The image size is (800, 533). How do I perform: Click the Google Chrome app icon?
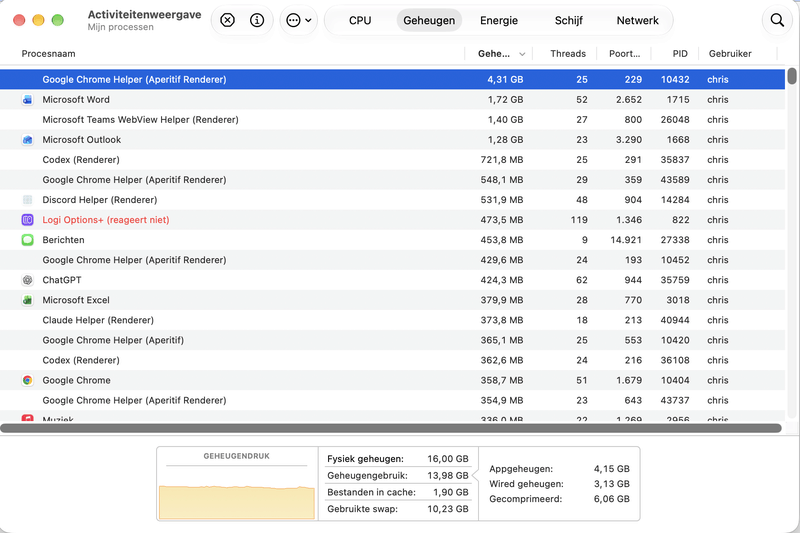[x=28, y=380]
